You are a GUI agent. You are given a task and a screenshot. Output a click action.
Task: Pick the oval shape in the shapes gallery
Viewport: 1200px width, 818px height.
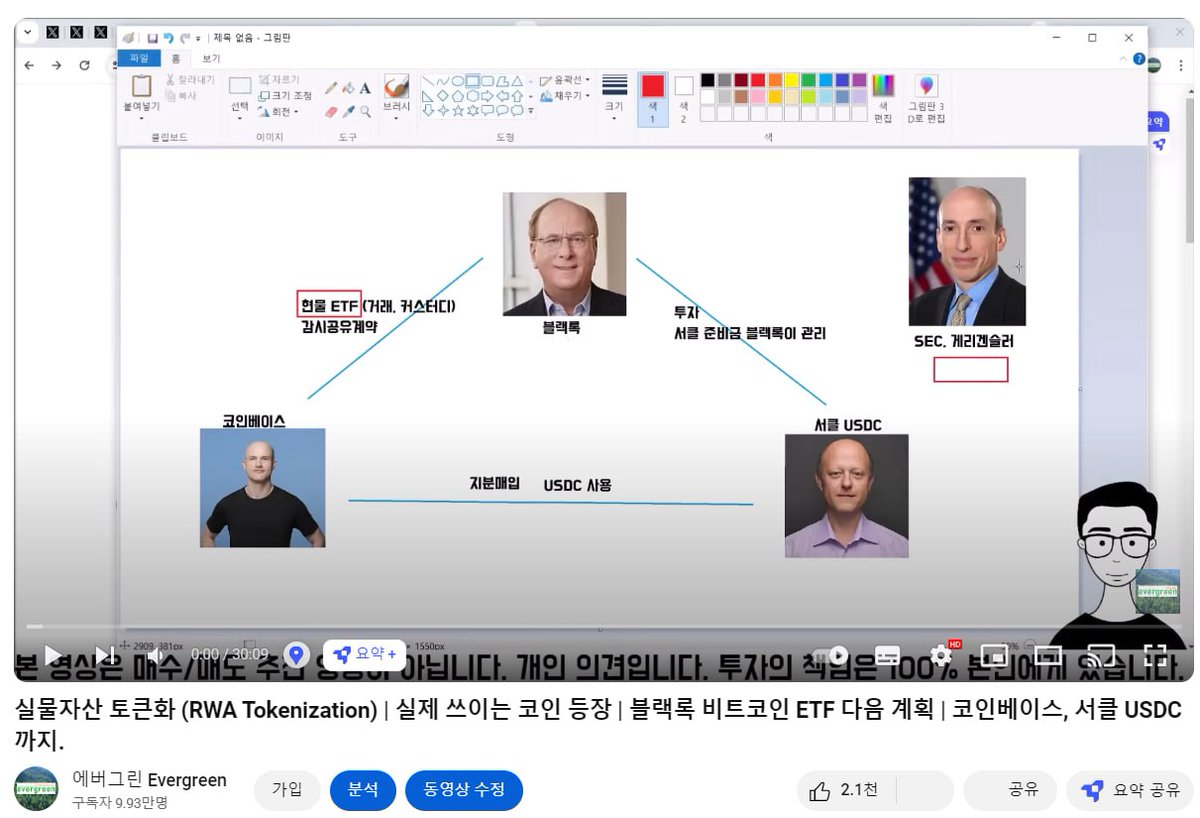pos(457,81)
